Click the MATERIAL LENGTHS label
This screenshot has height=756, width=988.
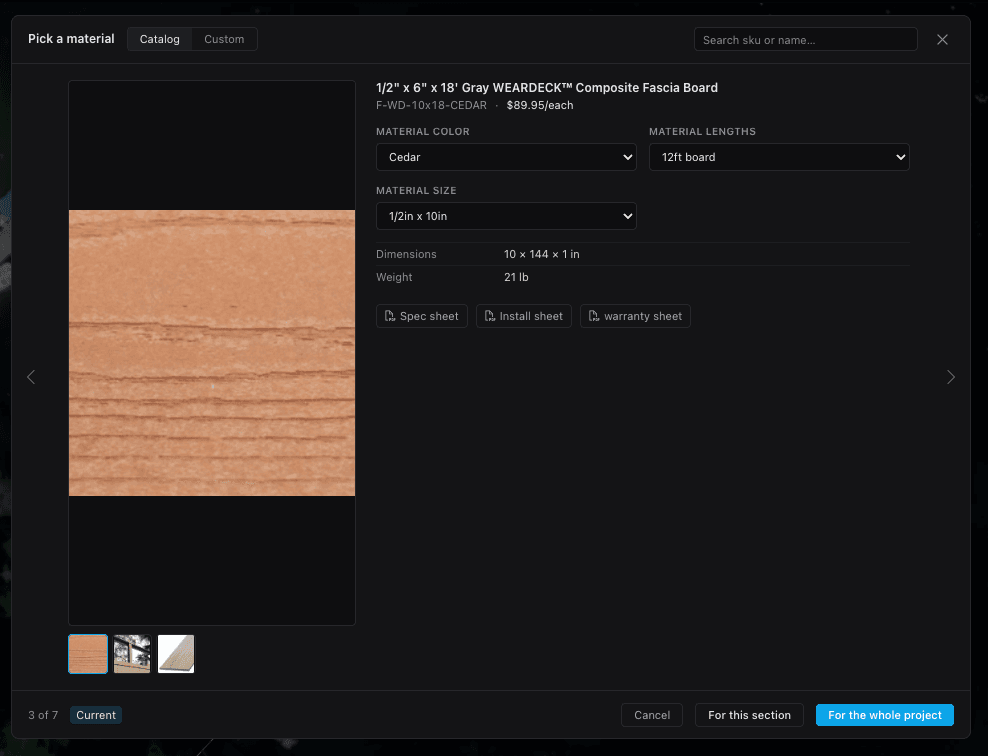703,132
